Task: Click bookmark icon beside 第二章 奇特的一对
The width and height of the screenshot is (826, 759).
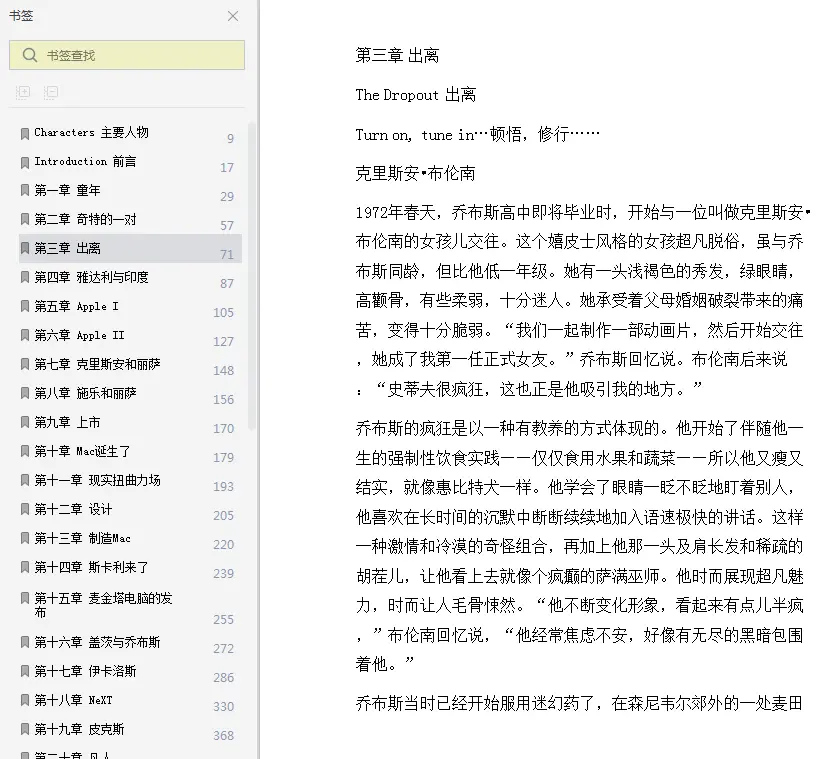Action: [x=25, y=219]
